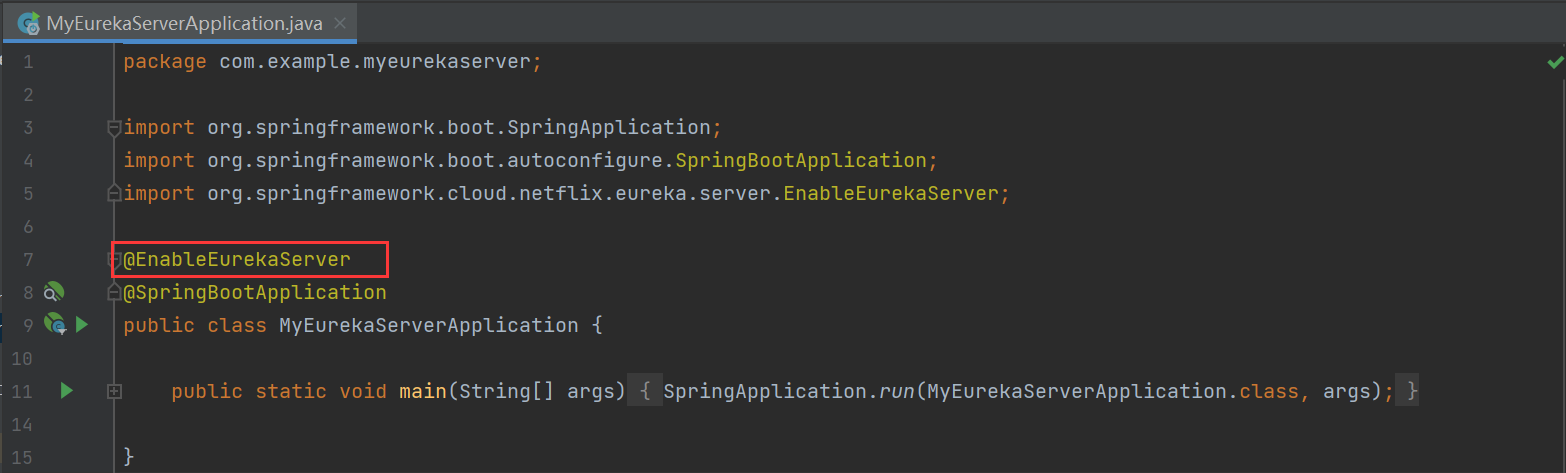Click line number 7 in the gutter
The width and height of the screenshot is (1566, 473).
click(x=27, y=260)
